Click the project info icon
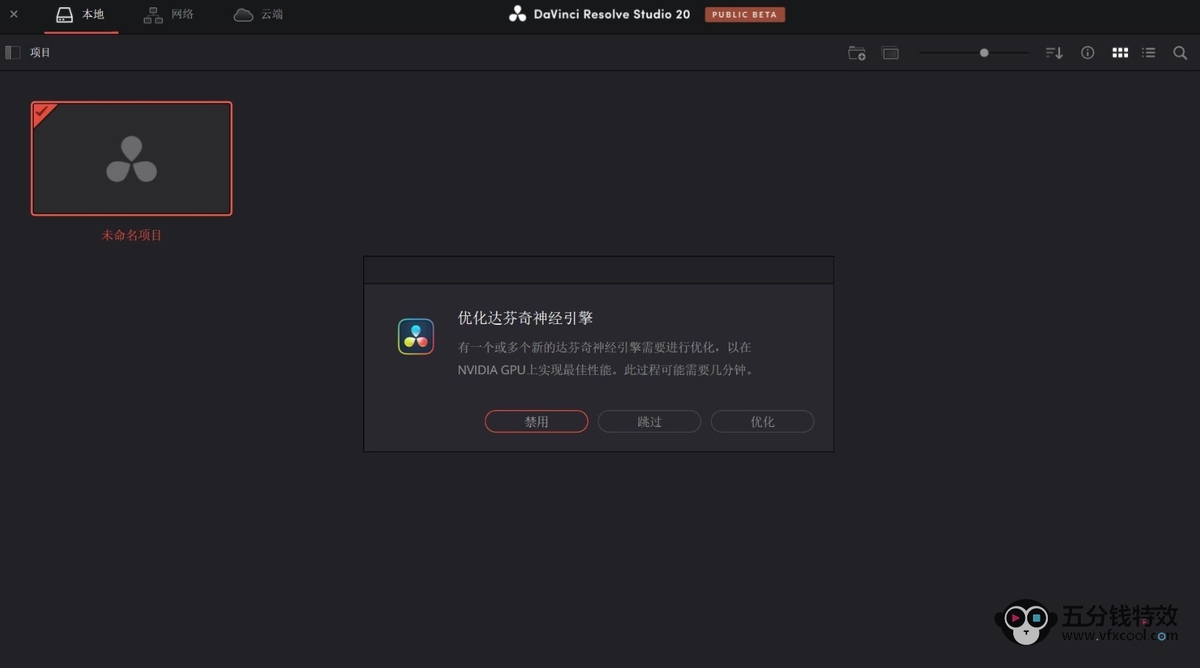Viewport: 1200px width, 668px height. pos(1087,53)
